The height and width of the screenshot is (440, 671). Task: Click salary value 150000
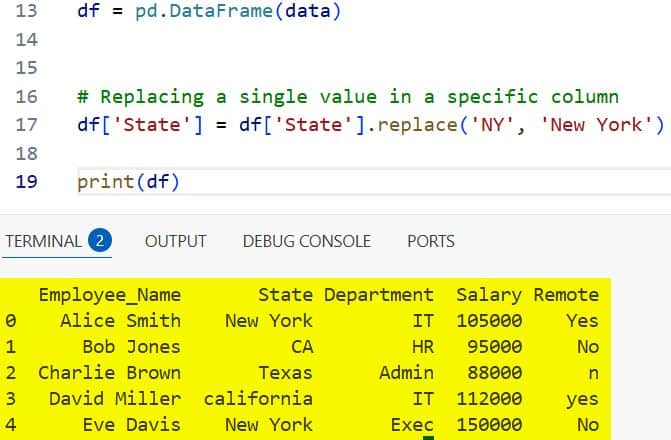[x=489, y=425]
